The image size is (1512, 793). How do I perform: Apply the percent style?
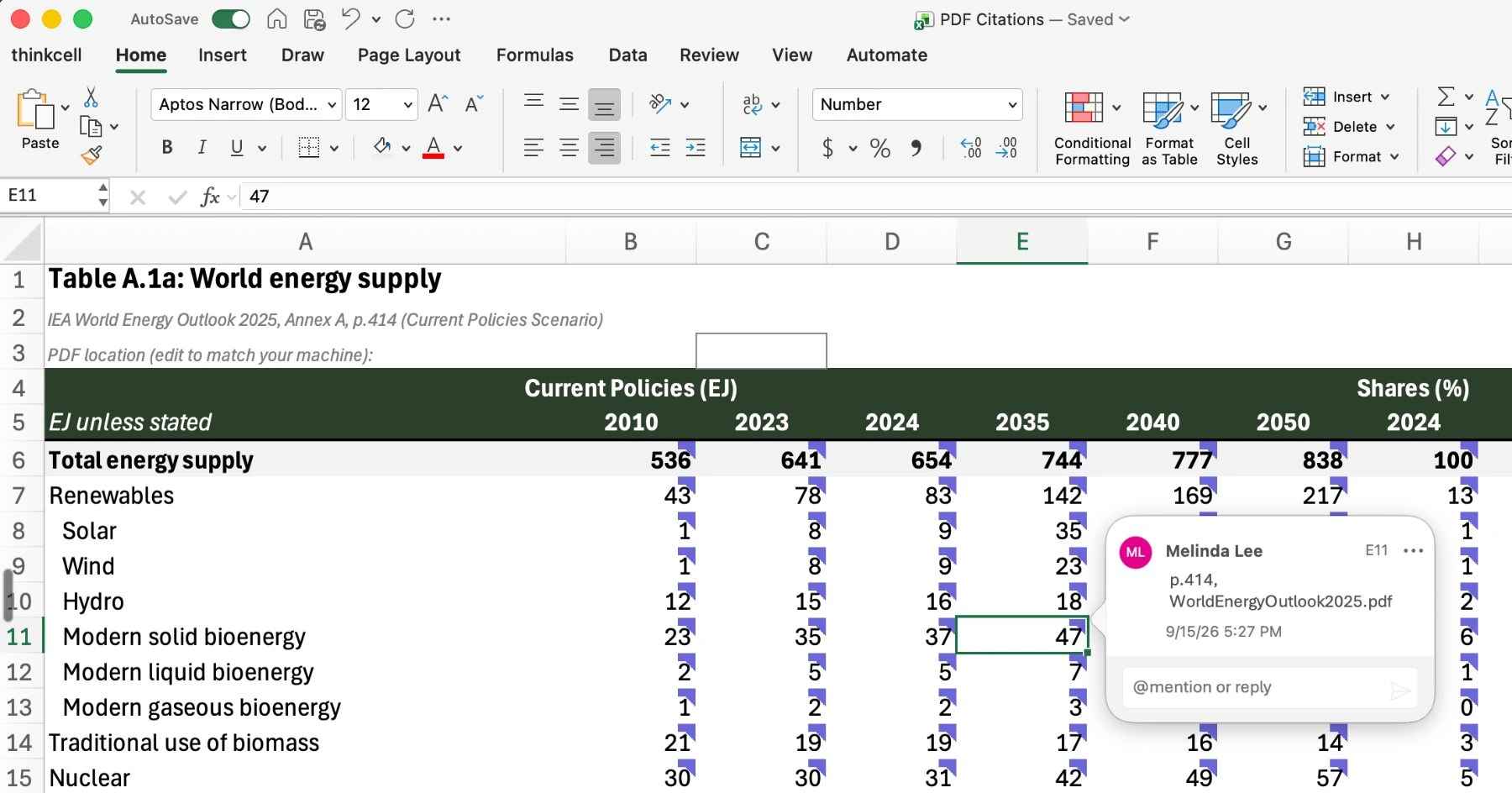[879, 149]
